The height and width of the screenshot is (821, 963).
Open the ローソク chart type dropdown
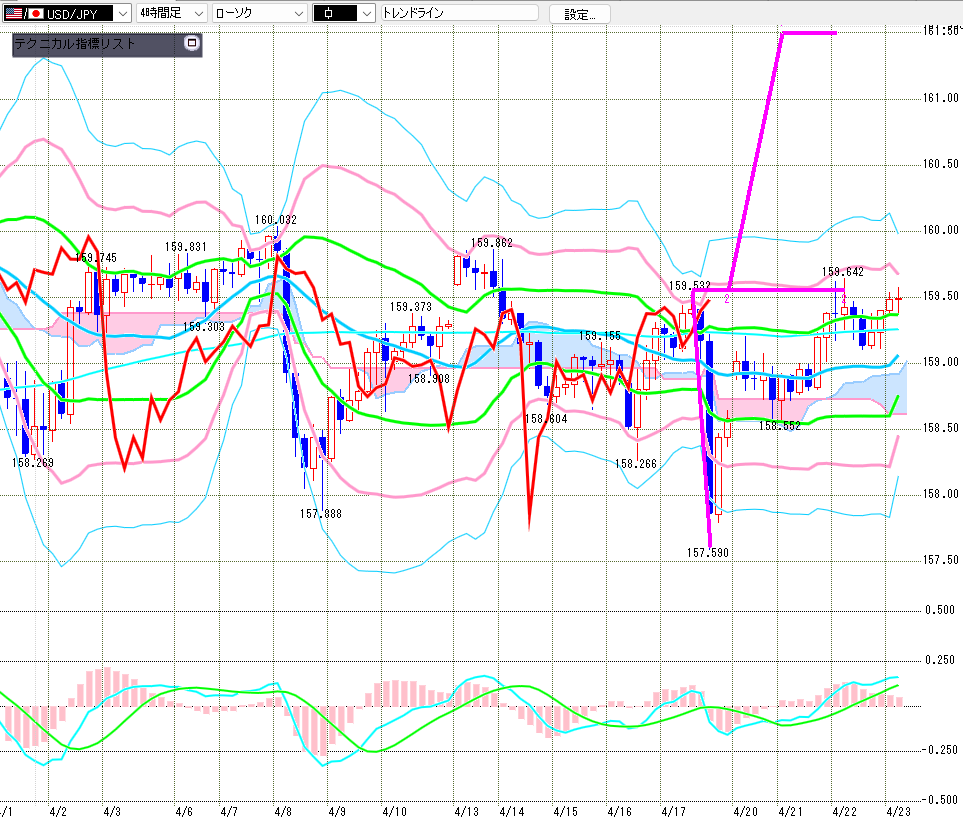tap(297, 13)
